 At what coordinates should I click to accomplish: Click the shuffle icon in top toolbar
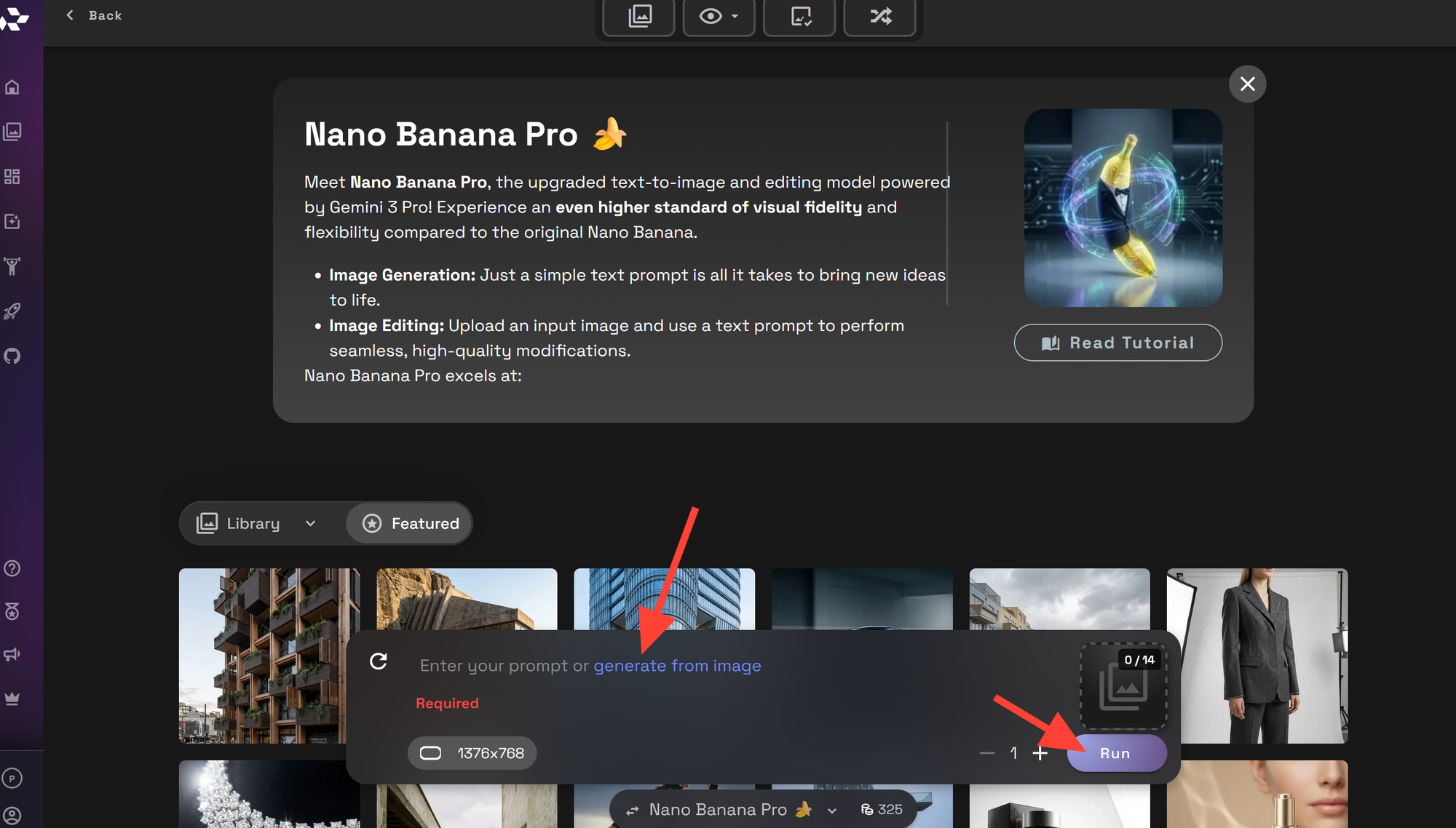[880, 16]
